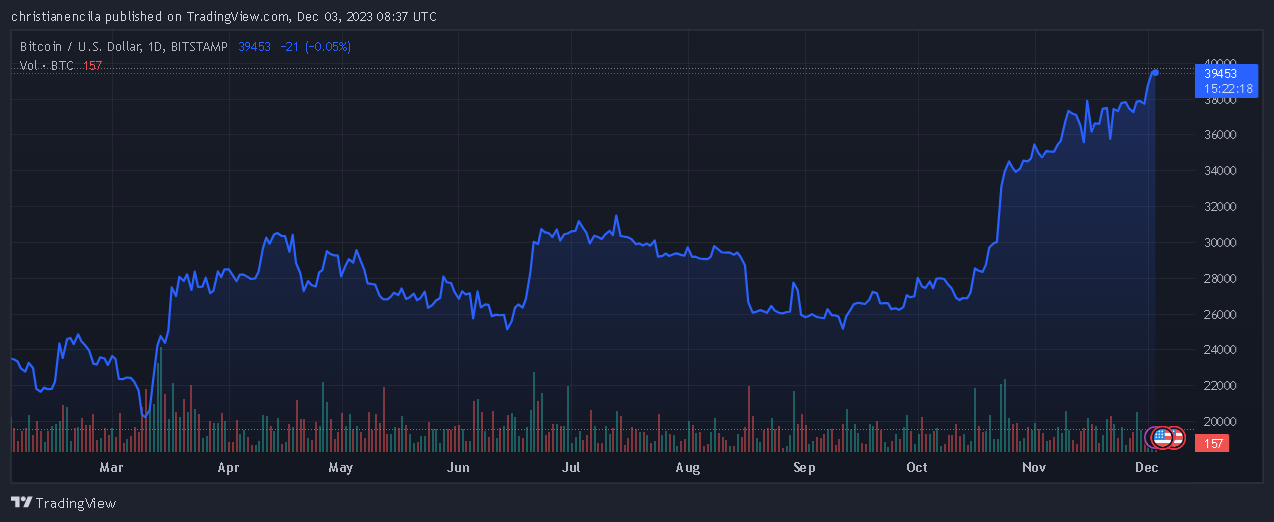Click the red 157 volume value in legend
This screenshot has width=1274, height=522.
pos(92,65)
